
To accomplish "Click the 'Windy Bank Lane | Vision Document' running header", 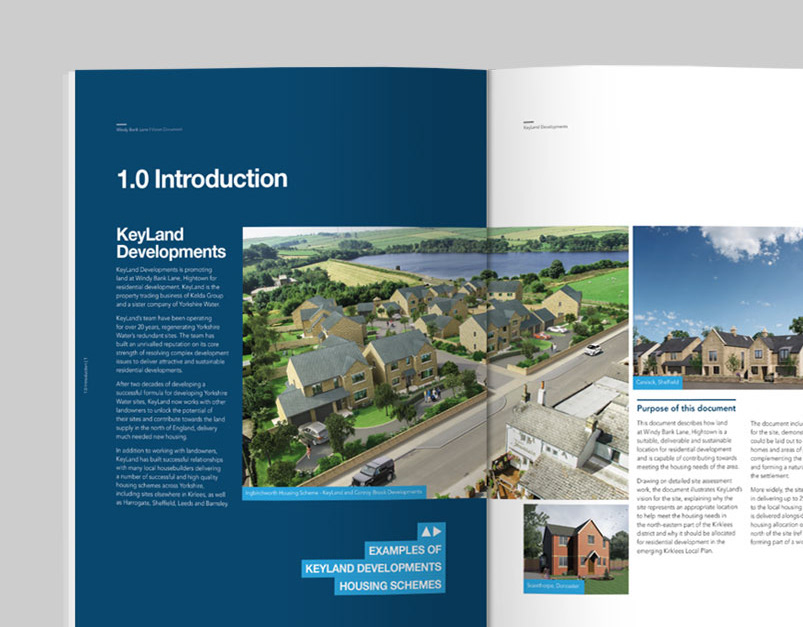I will click(x=149, y=130).
